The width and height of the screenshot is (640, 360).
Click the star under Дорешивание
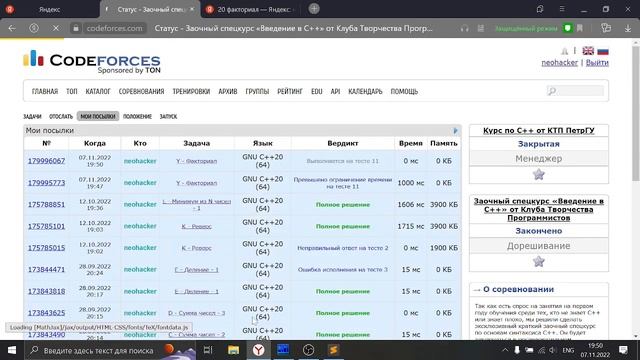tap(538, 261)
